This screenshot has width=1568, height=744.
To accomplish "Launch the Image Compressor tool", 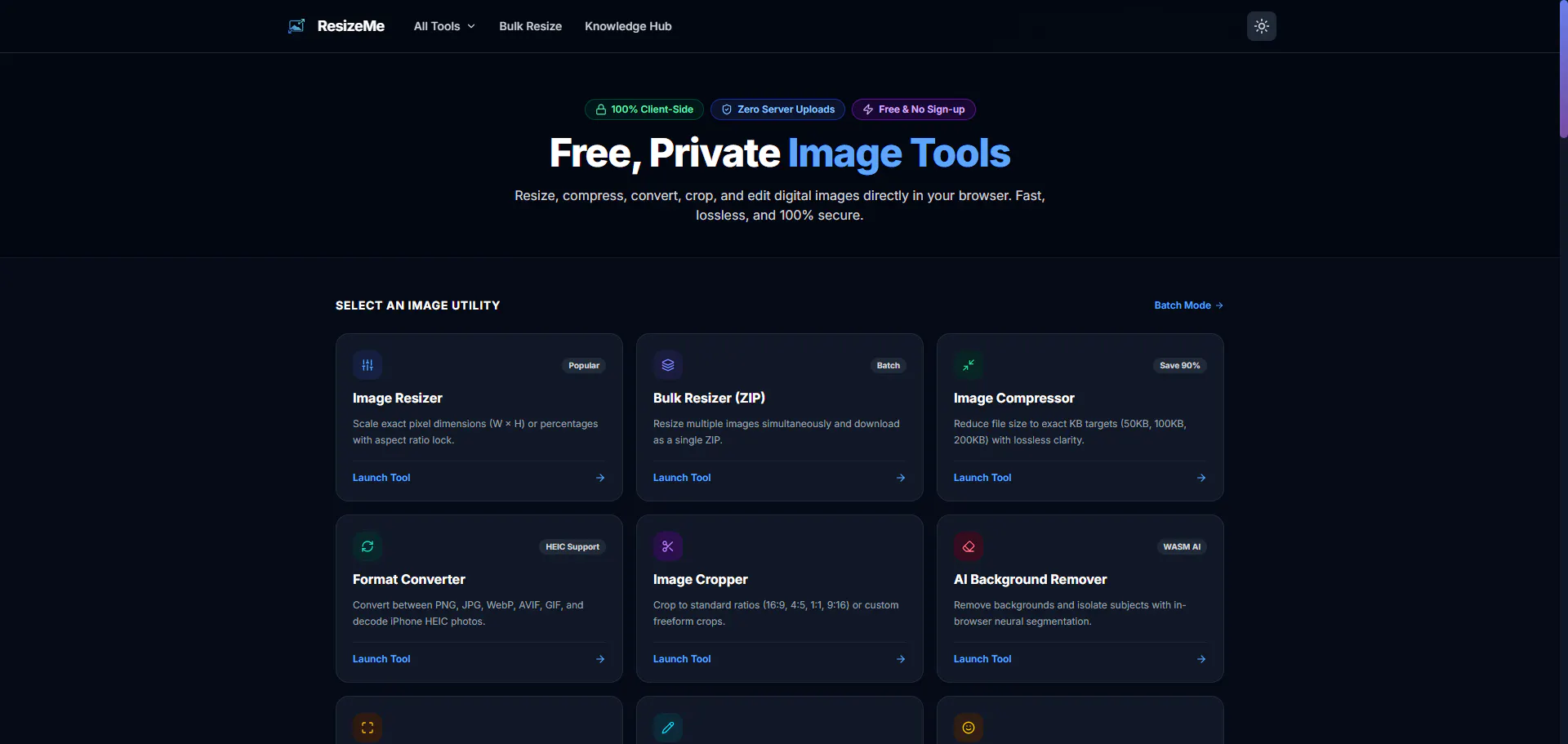I will 982,478.
